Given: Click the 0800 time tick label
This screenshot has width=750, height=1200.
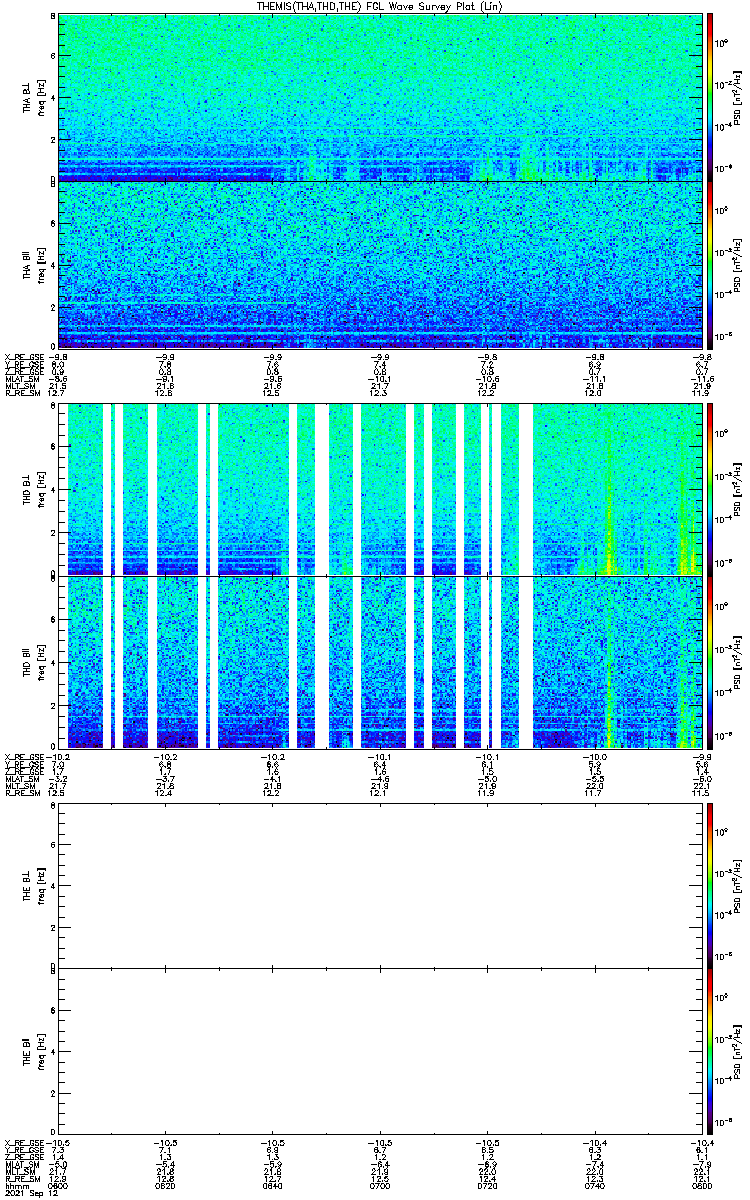Looking at the screenshot, I should coord(703,1185).
